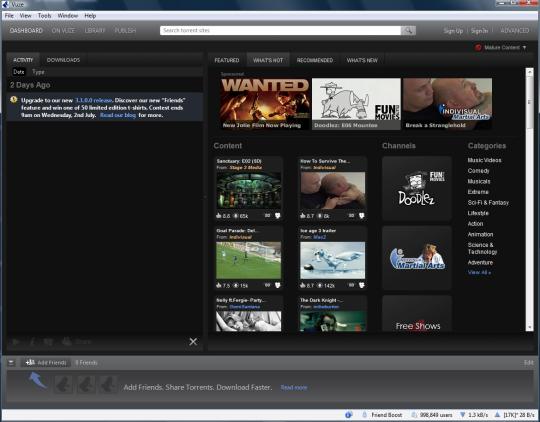The height and width of the screenshot is (422, 540).
Task: Open the Help menu
Action: click(90, 16)
